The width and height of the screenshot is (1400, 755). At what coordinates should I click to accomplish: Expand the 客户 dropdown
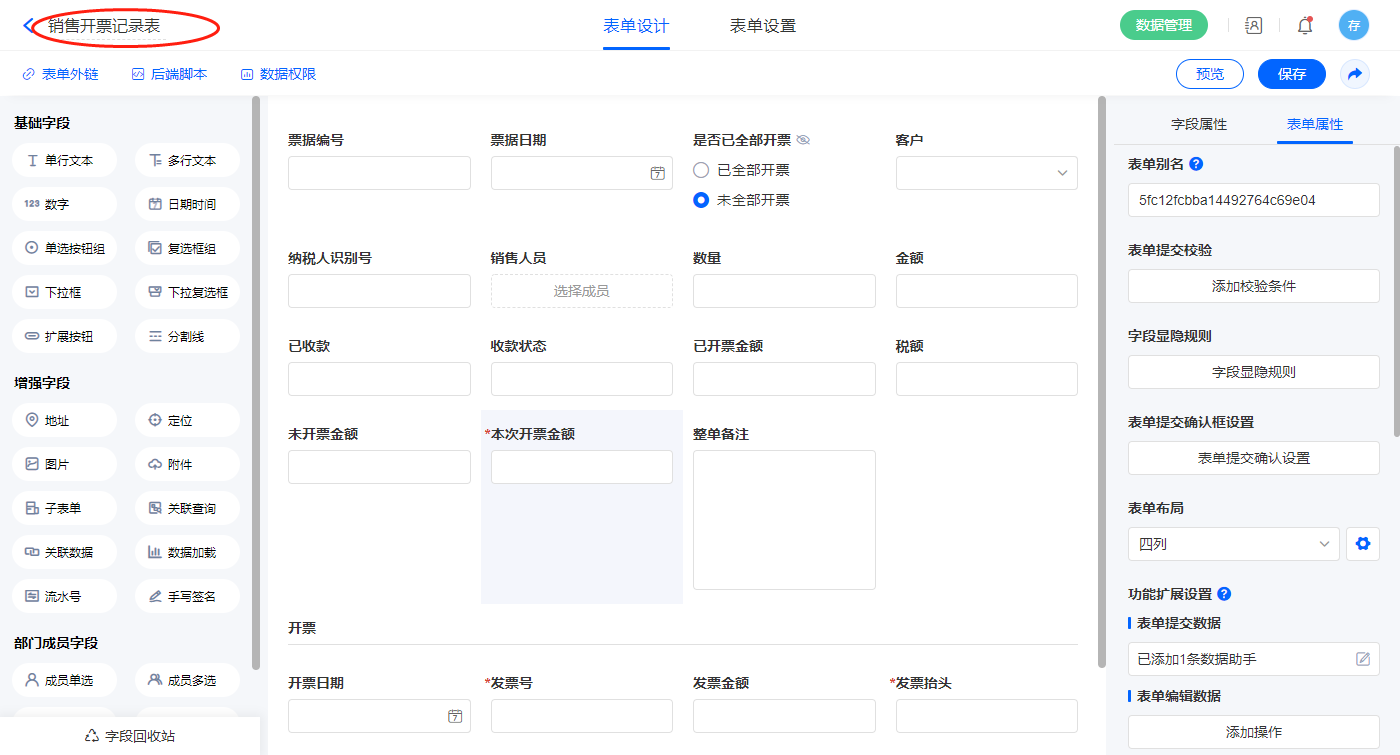coord(986,173)
